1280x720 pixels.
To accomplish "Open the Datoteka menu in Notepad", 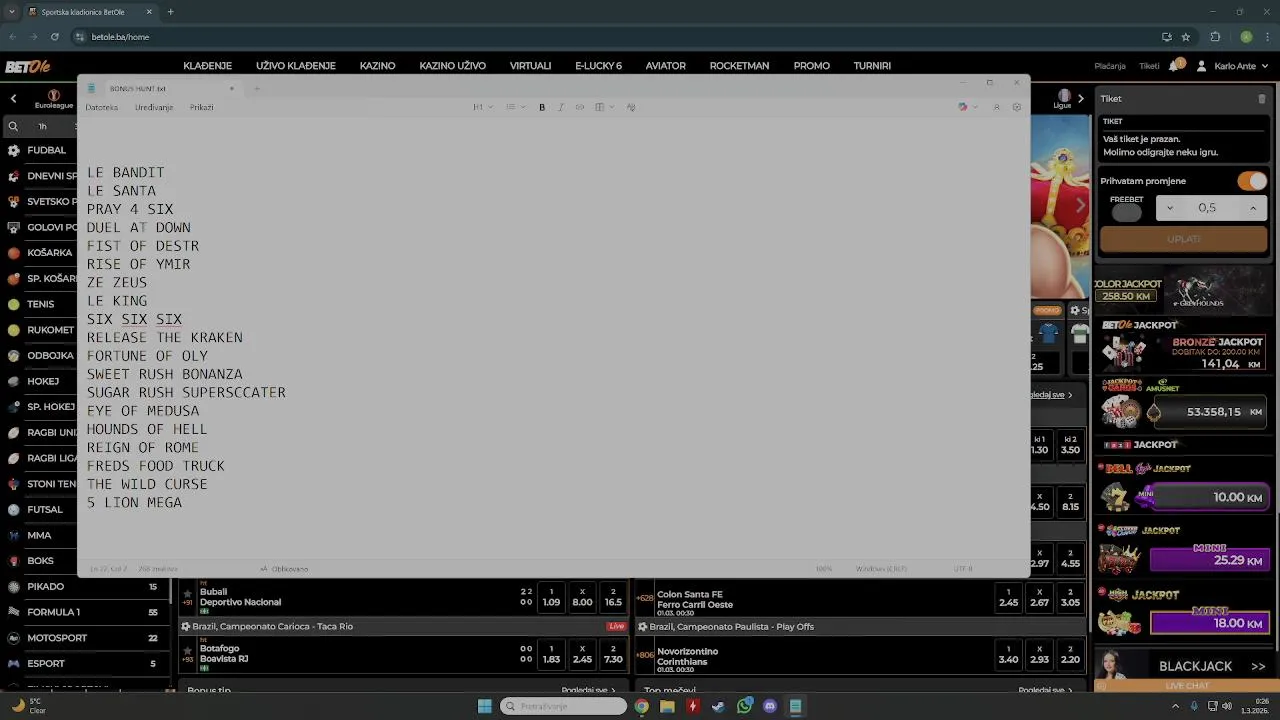I will [101, 107].
